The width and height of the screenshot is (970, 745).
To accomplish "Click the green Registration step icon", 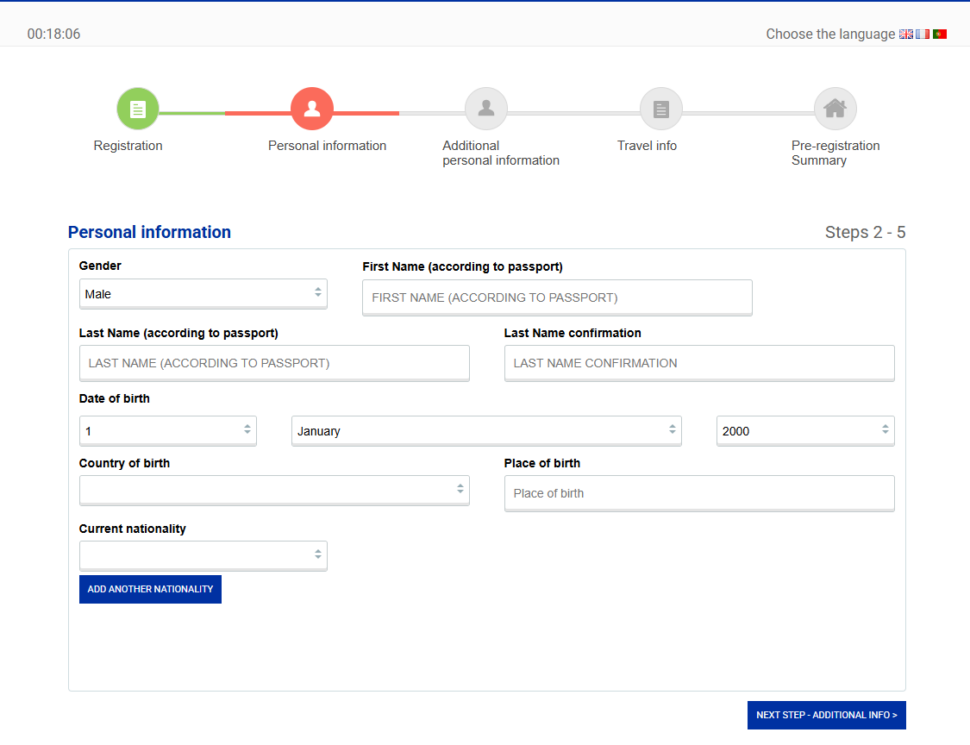I will point(138,109).
